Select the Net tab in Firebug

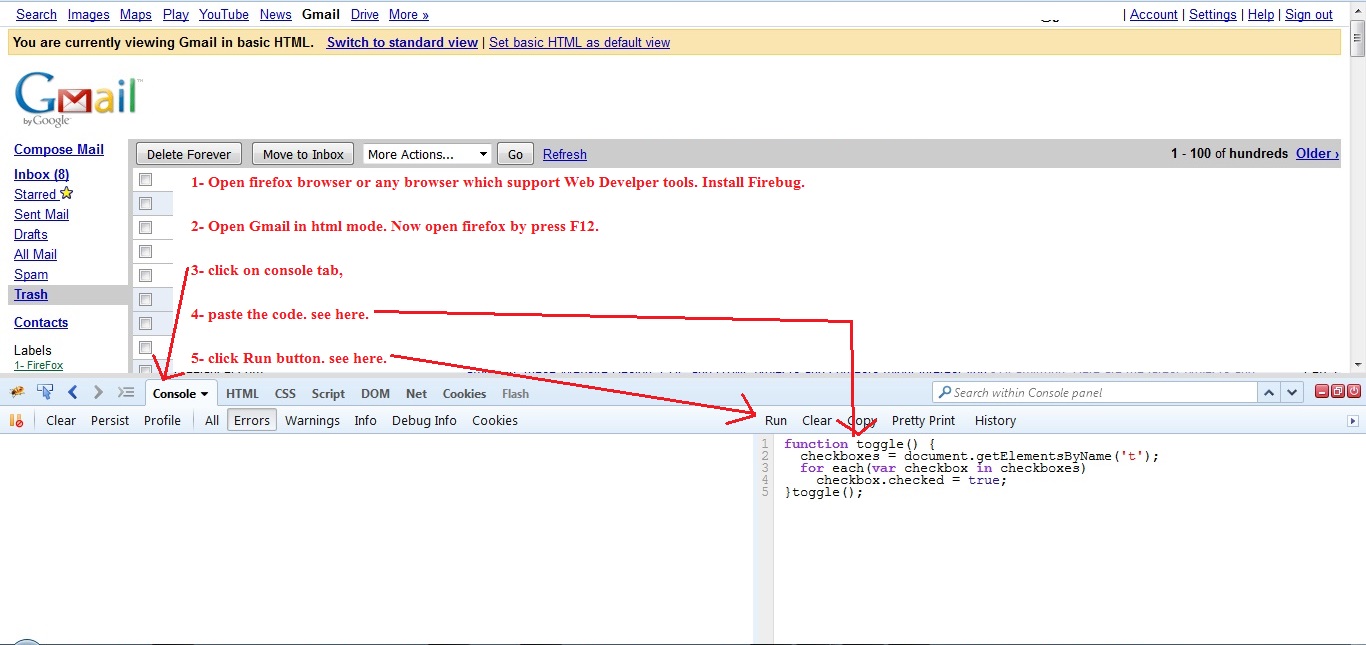pos(416,394)
